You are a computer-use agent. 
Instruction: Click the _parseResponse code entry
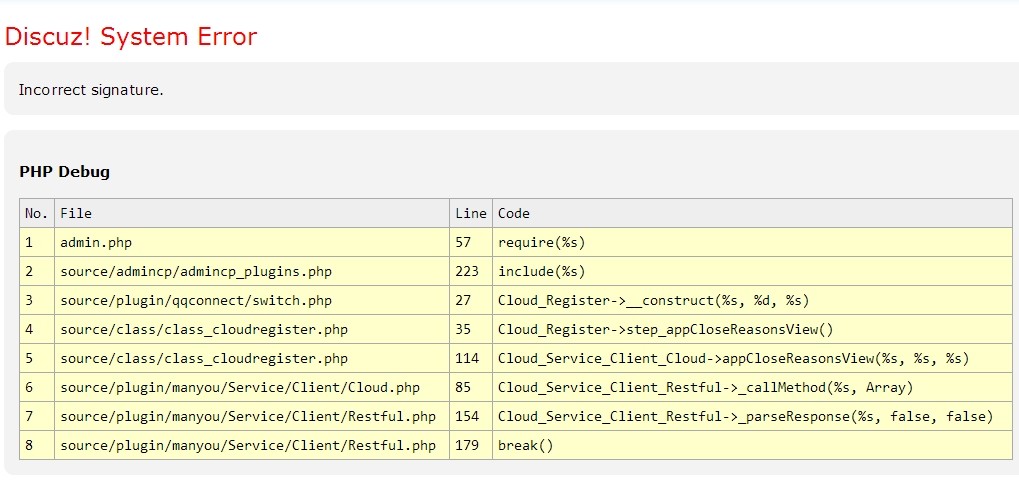click(x=745, y=416)
